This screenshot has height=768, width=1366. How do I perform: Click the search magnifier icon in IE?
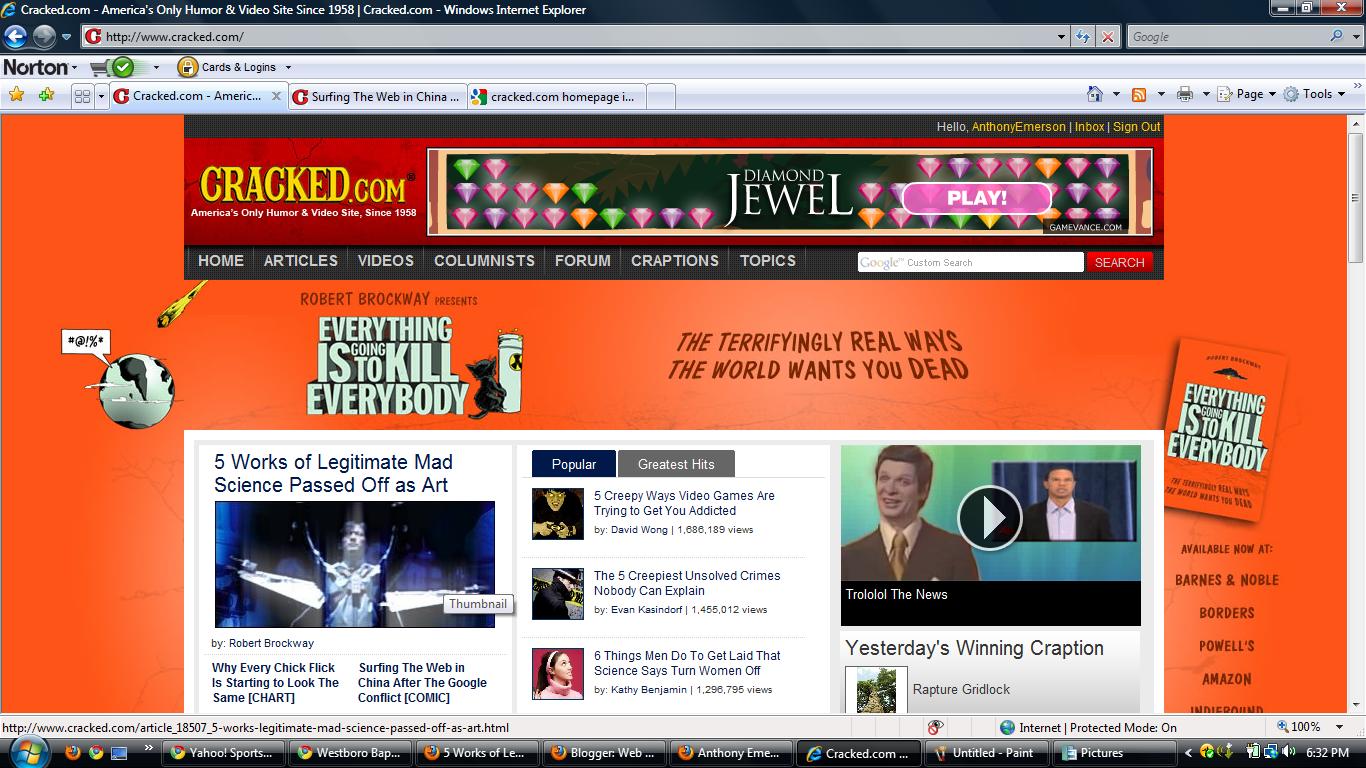[1336, 37]
